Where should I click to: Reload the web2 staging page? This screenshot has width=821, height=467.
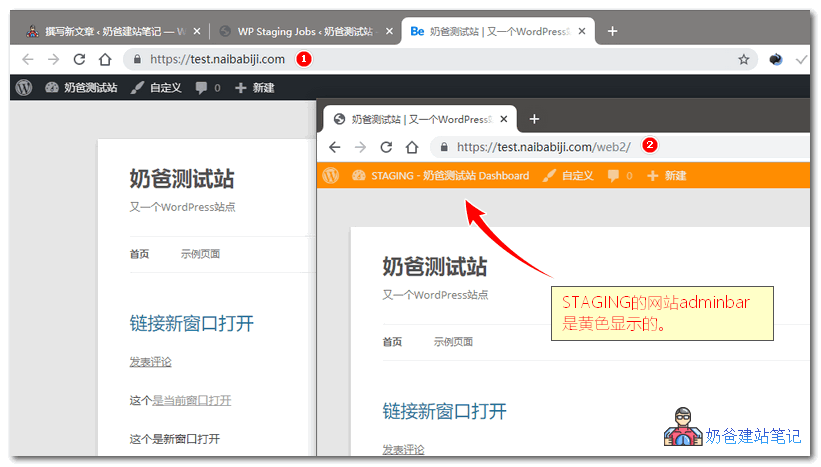tap(386, 147)
